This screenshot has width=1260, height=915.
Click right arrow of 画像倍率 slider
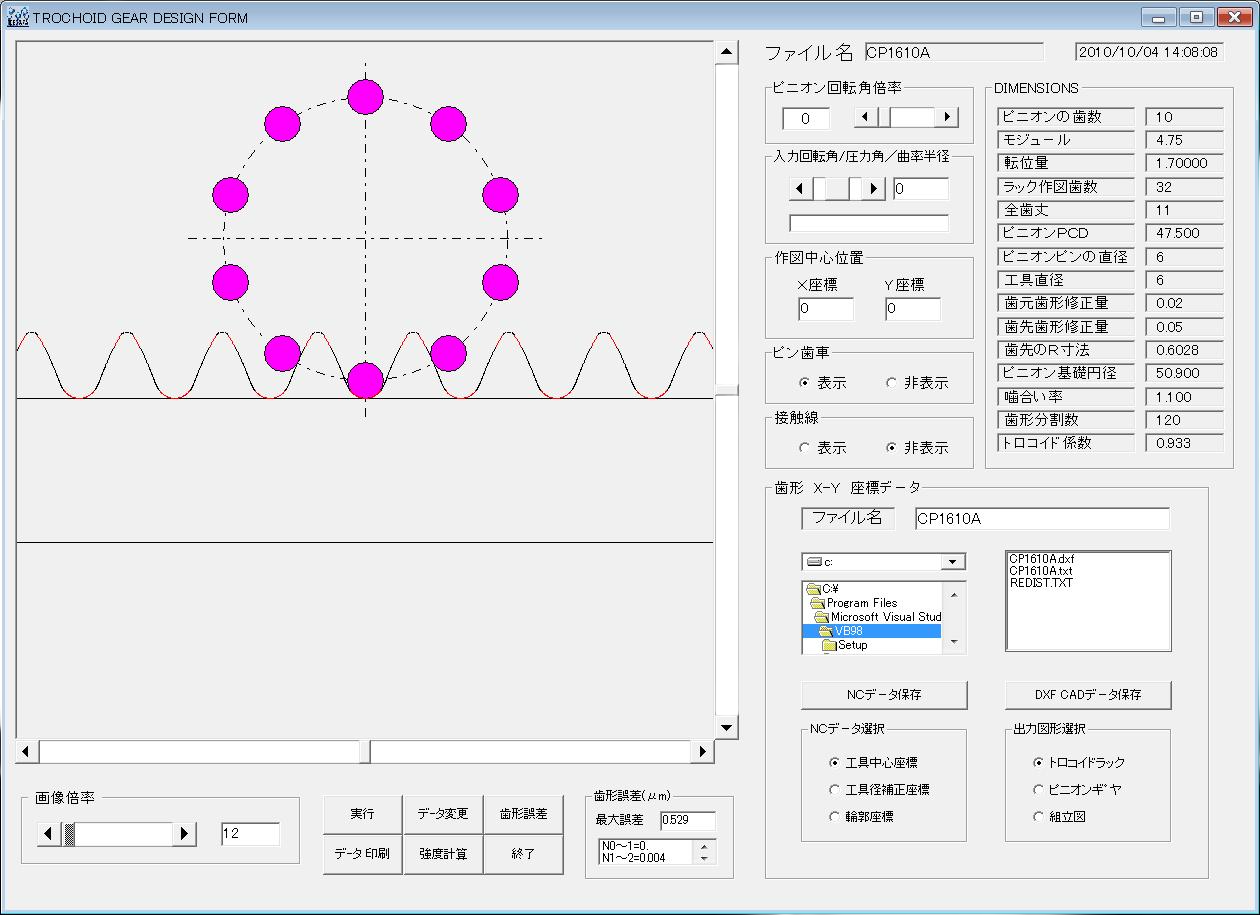(x=184, y=834)
